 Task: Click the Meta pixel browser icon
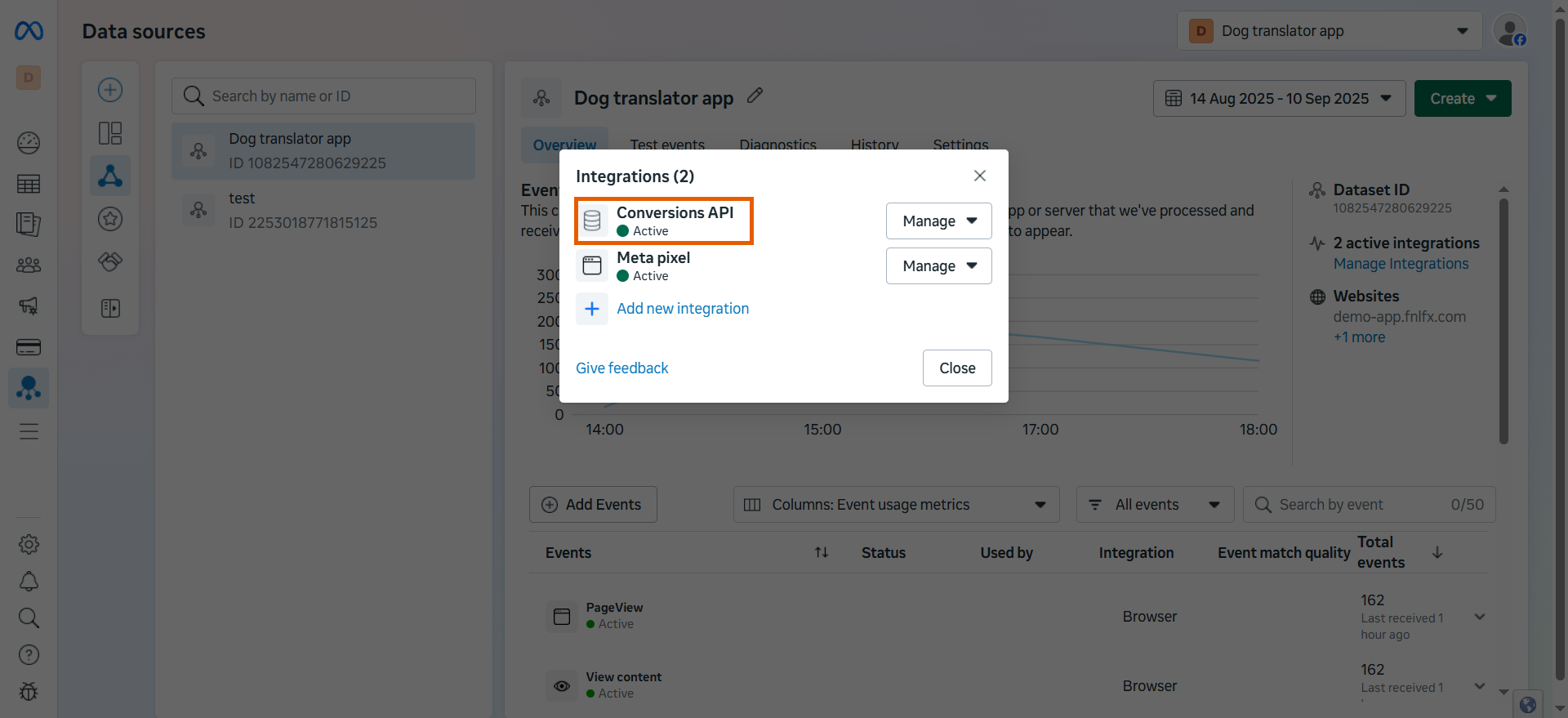(x=592, y=265)
